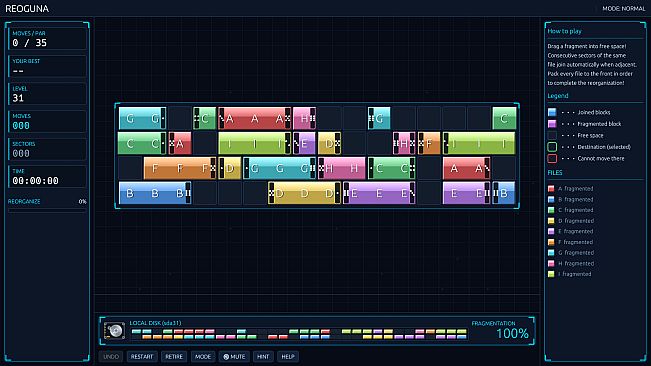The width and height of the screenshot is (651, 366).
Task: Select the yellow D fragment in second row
Action: [329, 144]
